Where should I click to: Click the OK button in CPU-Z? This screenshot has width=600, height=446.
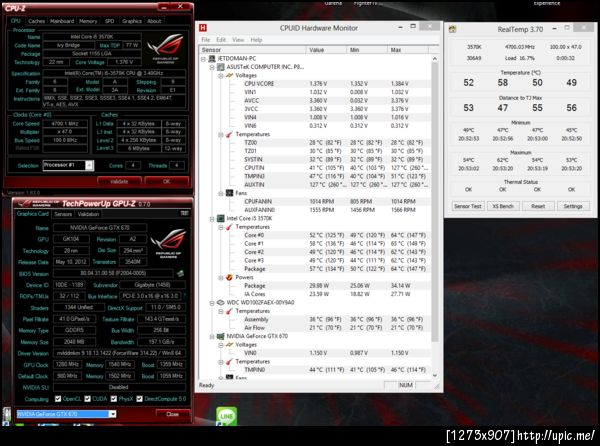[166, 181]
